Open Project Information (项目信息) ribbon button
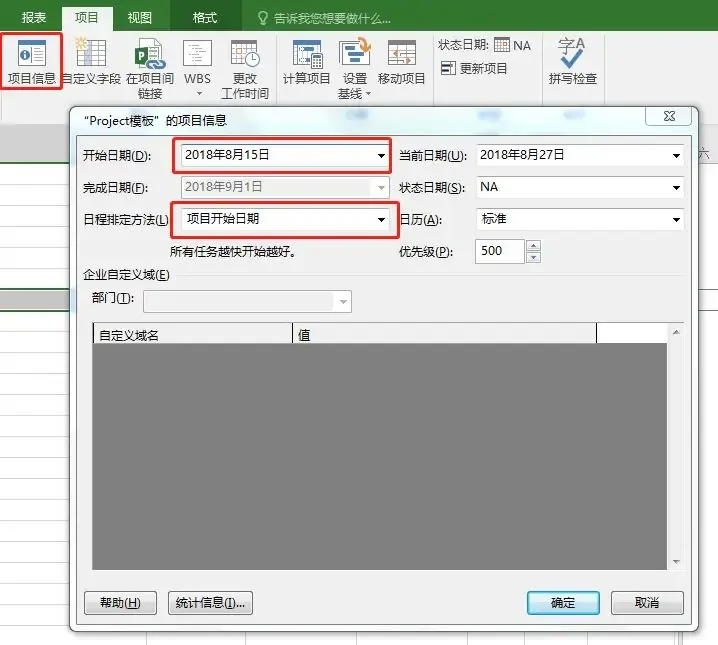 point(32,61)
